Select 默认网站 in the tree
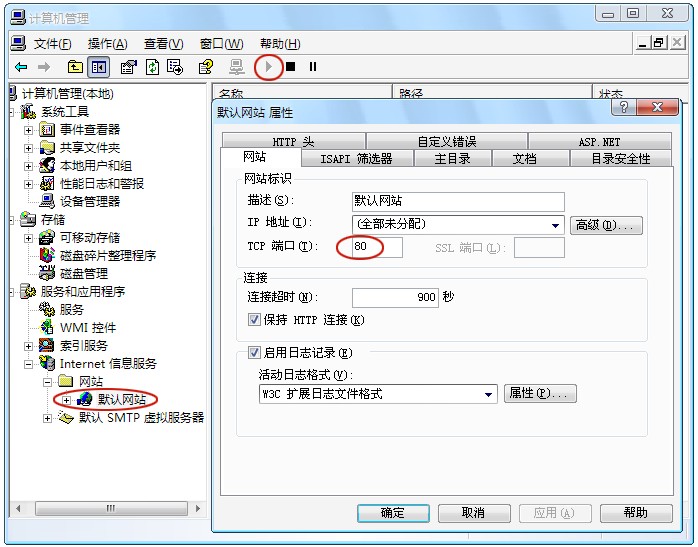 coord(122,399)
